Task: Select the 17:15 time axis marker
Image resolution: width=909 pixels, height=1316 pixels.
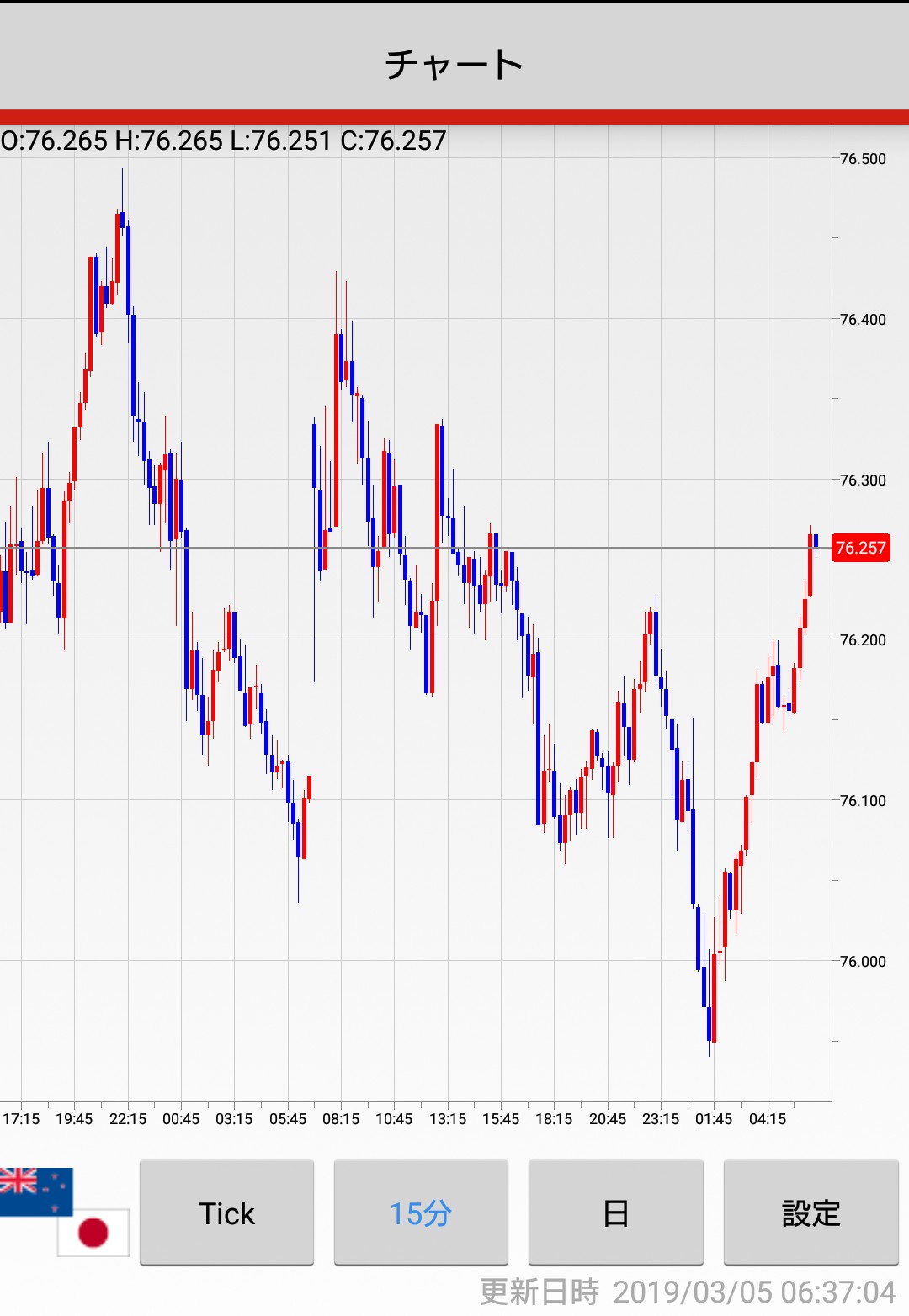Action: pyautogui.click(x=21, y=1119)
